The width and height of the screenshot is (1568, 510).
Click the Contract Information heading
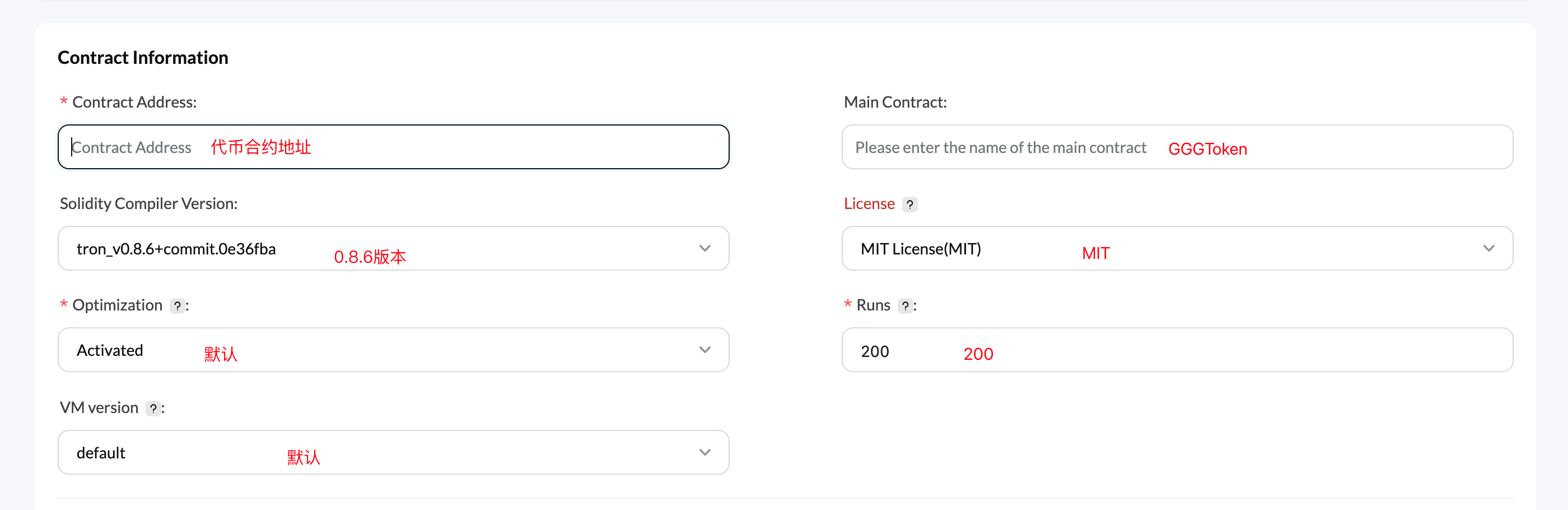pyautogui.click(x=143, y=57)
